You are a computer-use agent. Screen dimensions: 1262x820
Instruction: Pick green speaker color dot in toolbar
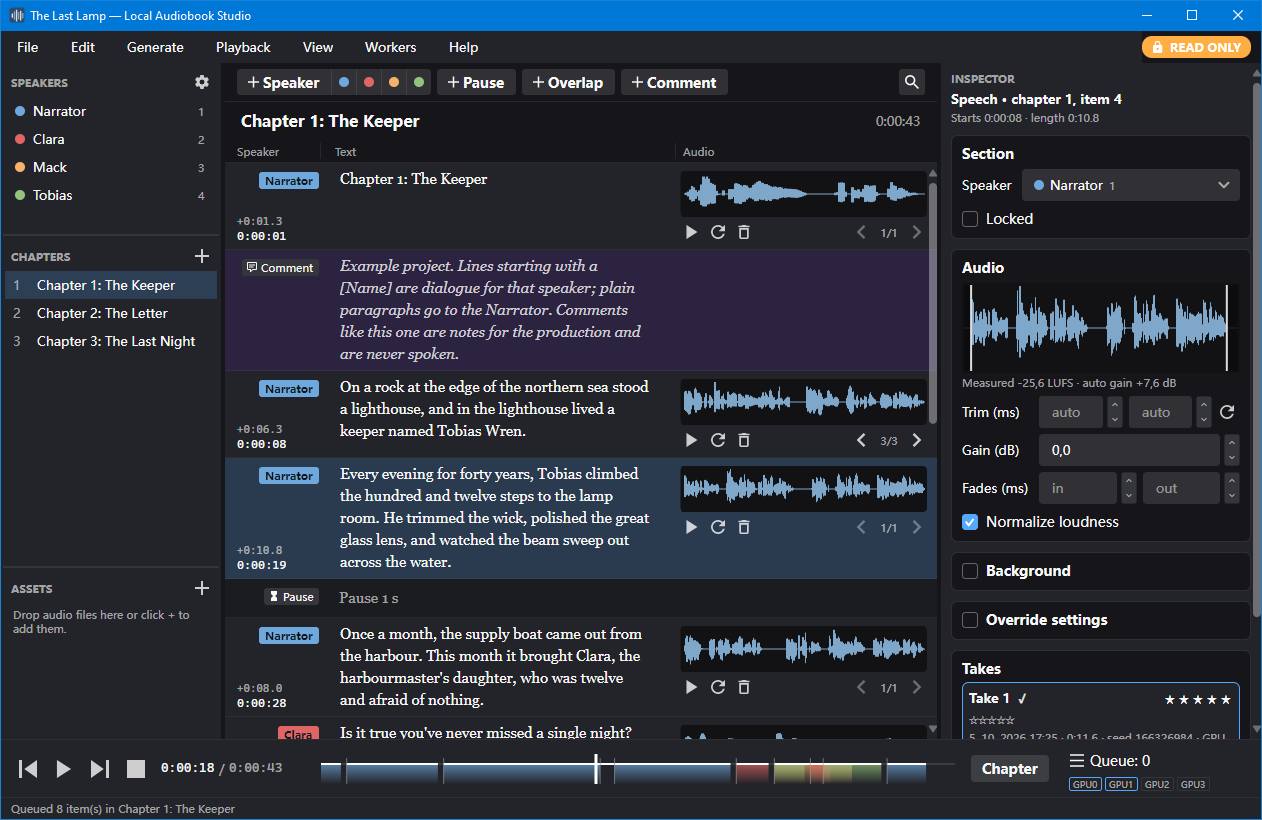(x=419, y=83)
